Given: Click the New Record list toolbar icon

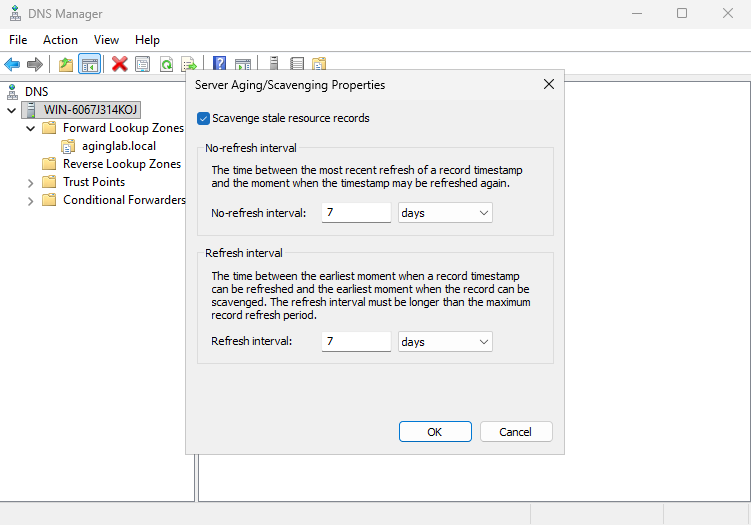Looking at the screenshot, I should pos(296,64).
